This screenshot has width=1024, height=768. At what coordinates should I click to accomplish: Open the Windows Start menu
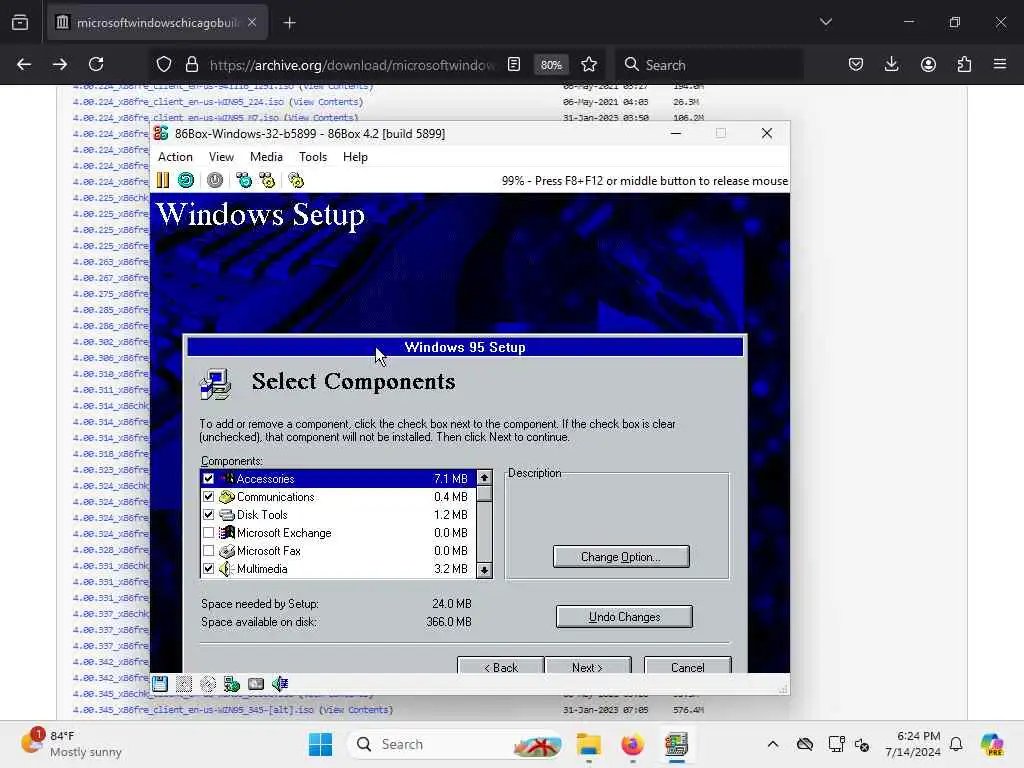click(320, 744)
